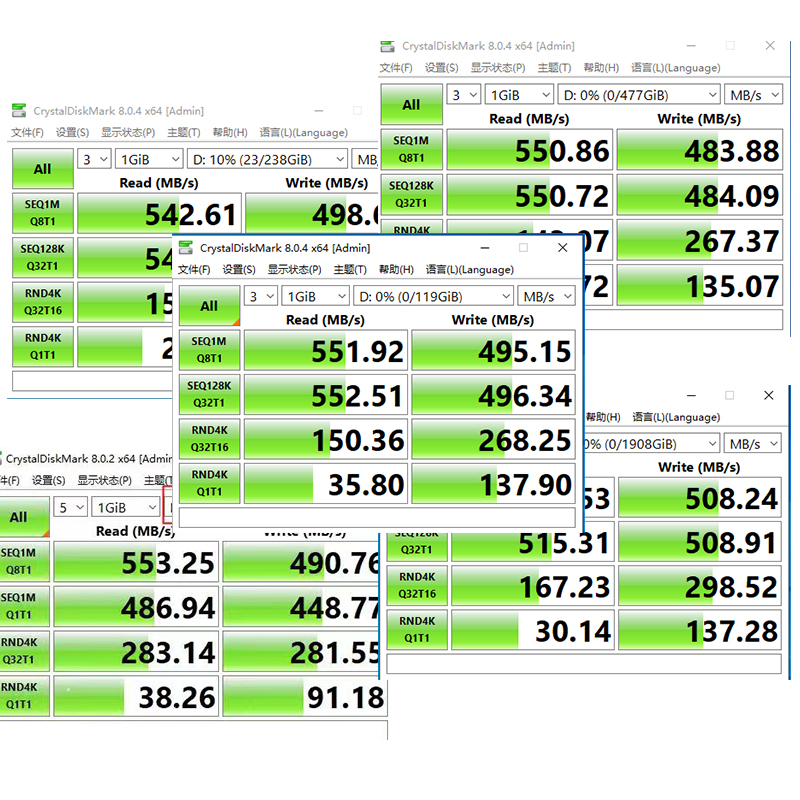800x800 pixels.
Task: Run All tests in the 238GiB window
Action: (43, 169)
